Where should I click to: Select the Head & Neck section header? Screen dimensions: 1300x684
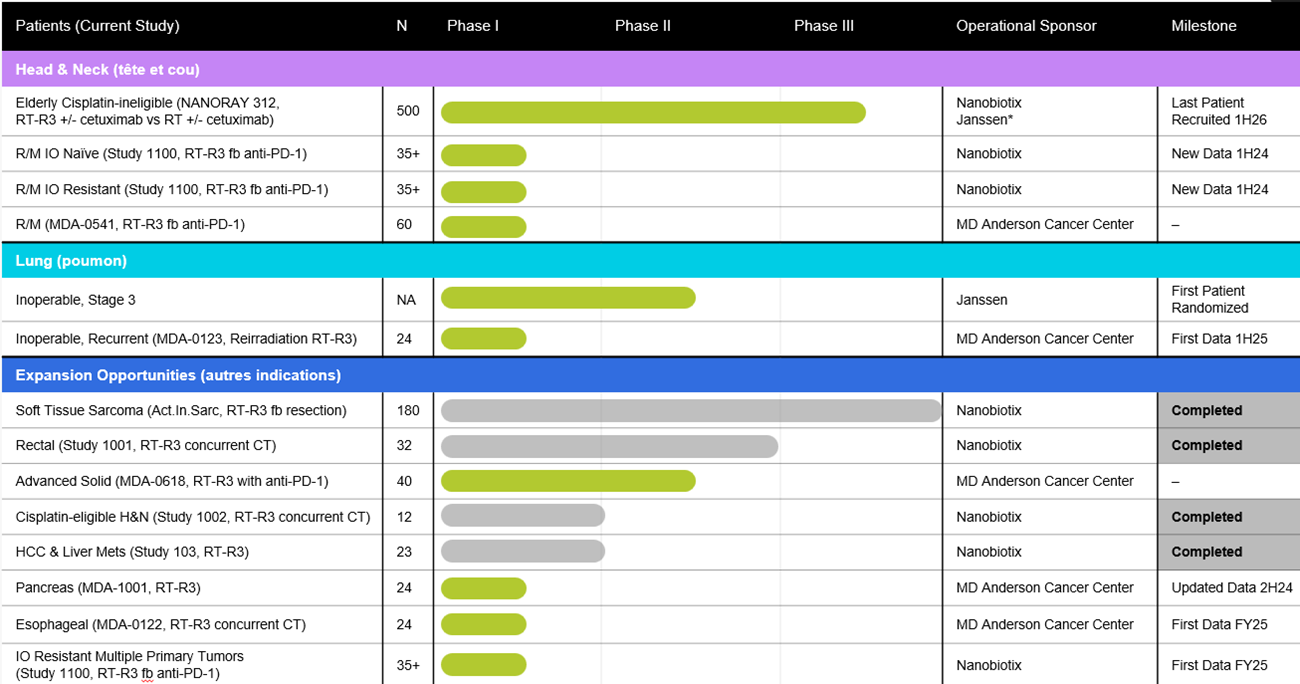tap(107, 69)
